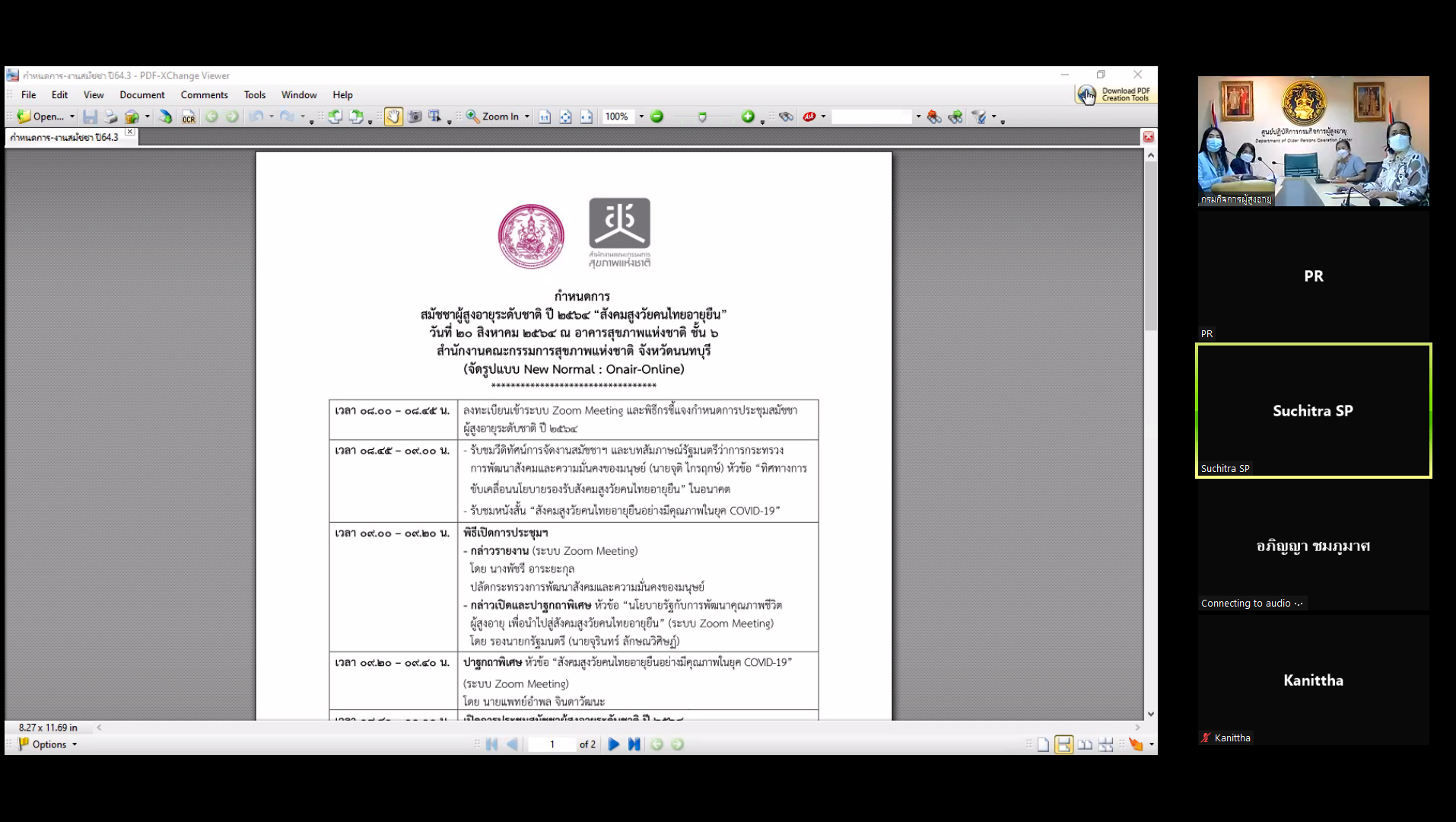Click the search options funnel icon
The height and width of the screenshot is (822, 1456).
pyautogui.click(x=979, y=116)
